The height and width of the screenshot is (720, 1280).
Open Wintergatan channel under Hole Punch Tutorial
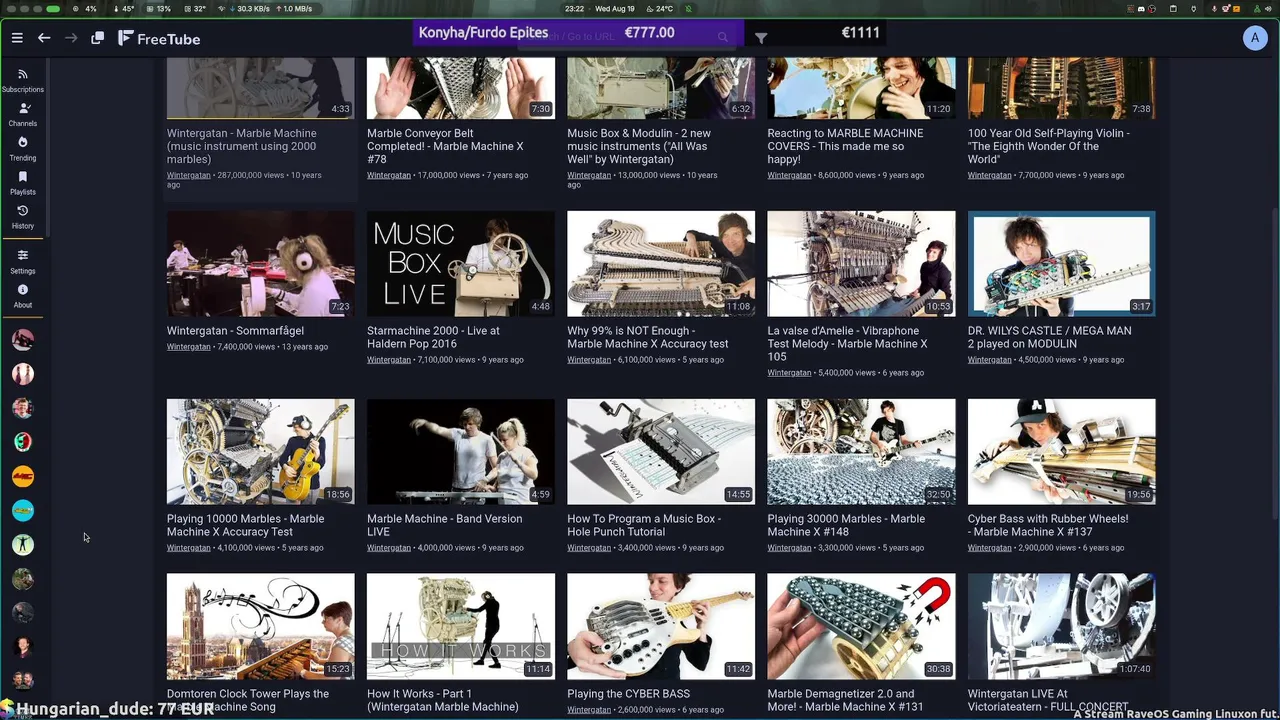point(588,548)
